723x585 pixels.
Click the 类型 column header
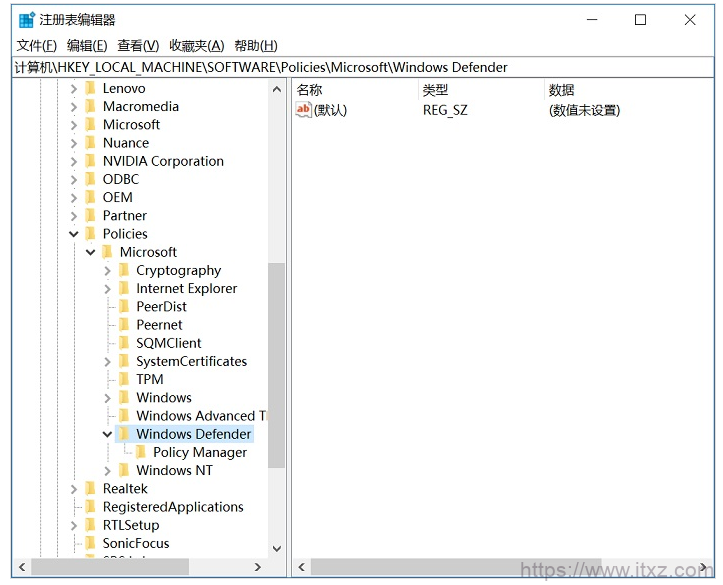[x=481, y=90]
